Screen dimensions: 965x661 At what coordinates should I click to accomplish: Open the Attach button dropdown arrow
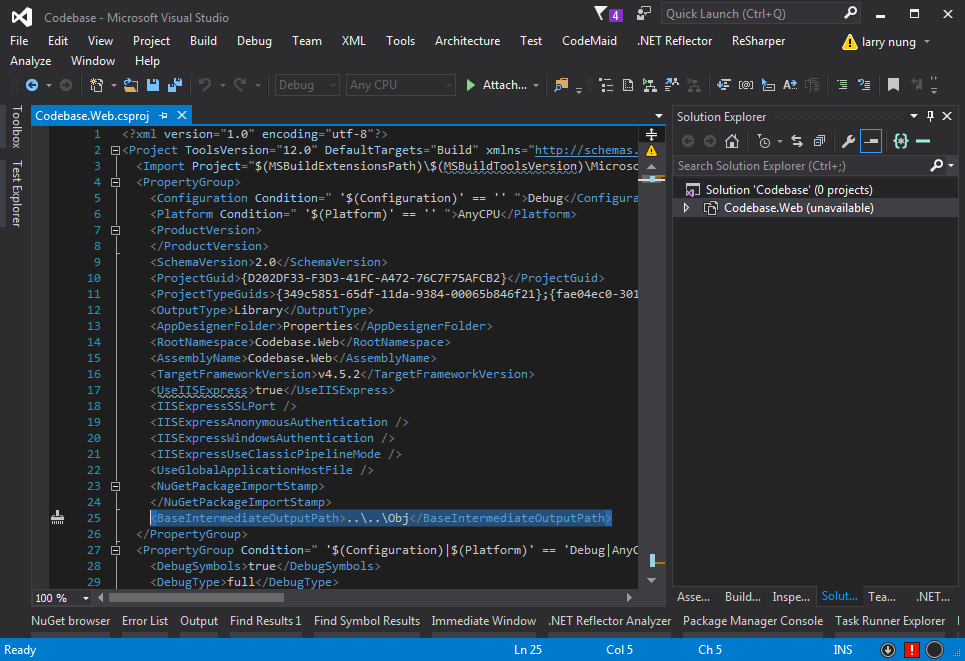click(536, 86)
